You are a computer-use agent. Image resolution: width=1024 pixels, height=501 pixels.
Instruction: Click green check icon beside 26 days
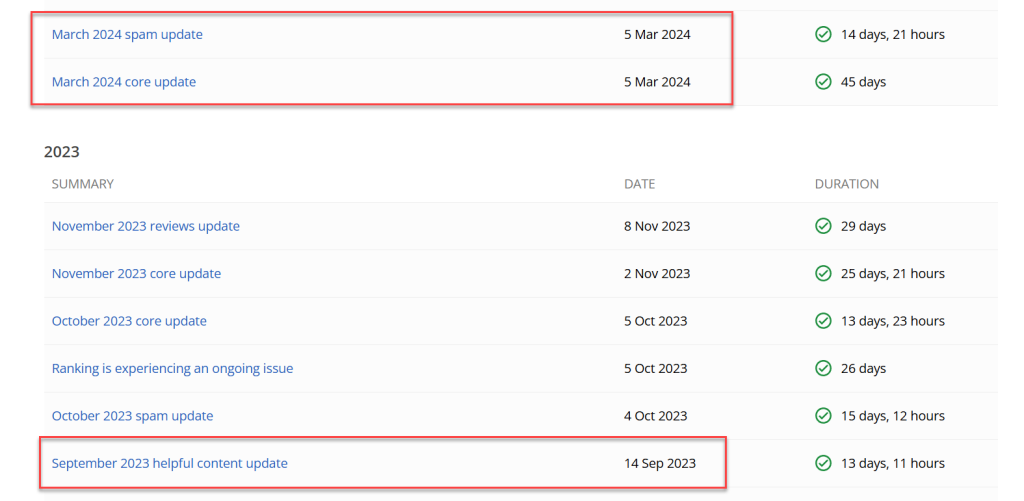click(x=823, y=368)
